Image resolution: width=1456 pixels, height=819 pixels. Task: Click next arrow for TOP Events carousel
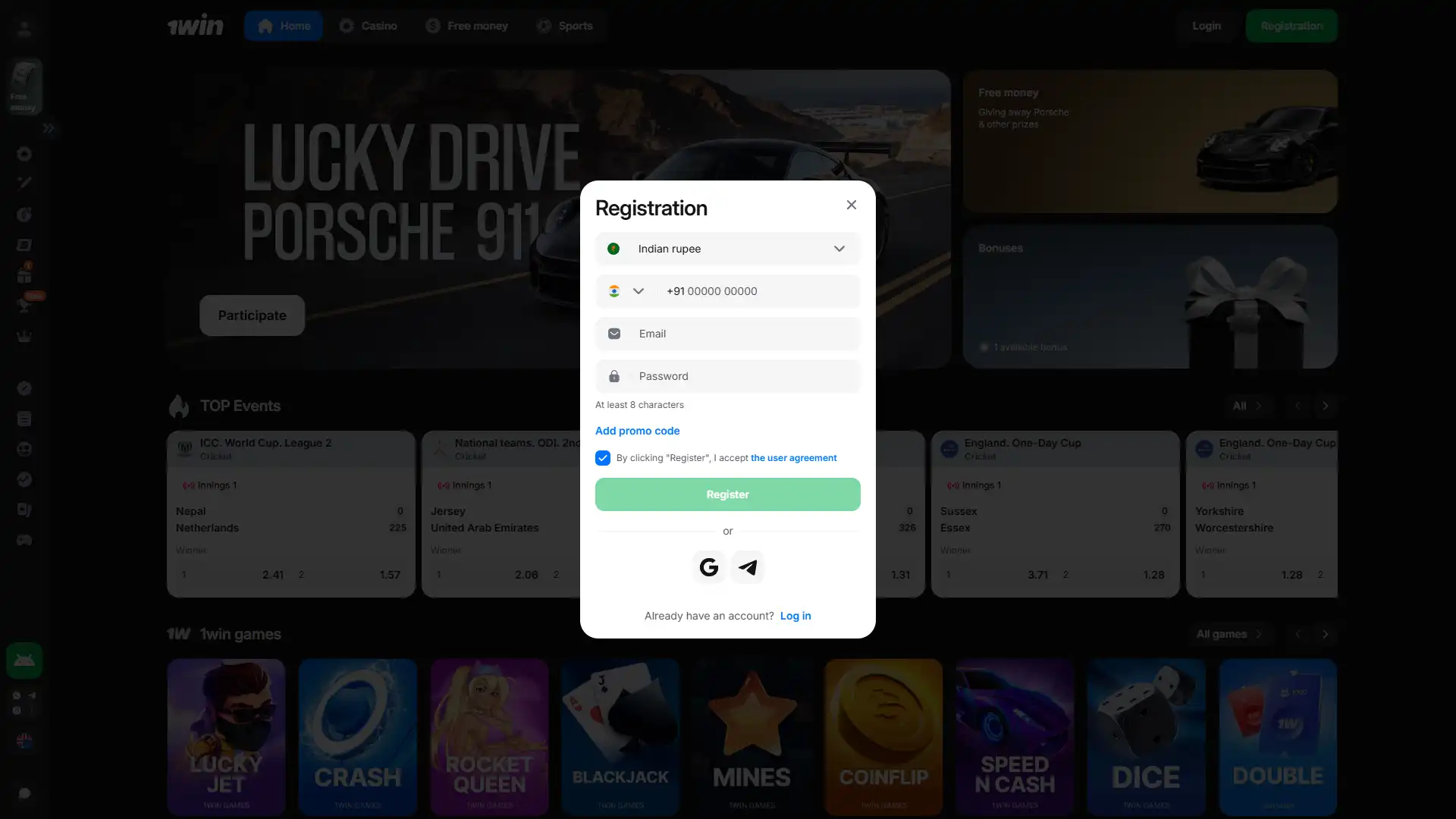1326,406
